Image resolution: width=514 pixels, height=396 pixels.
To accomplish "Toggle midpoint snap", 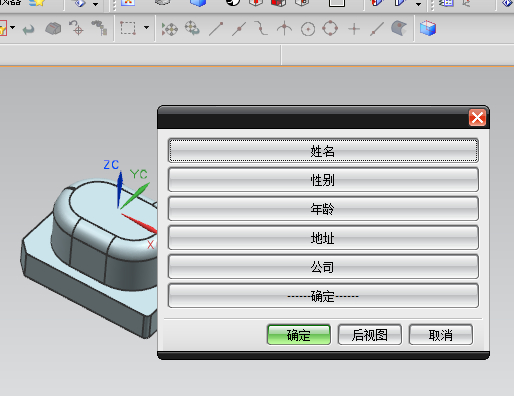I will (x=239, y=29).
